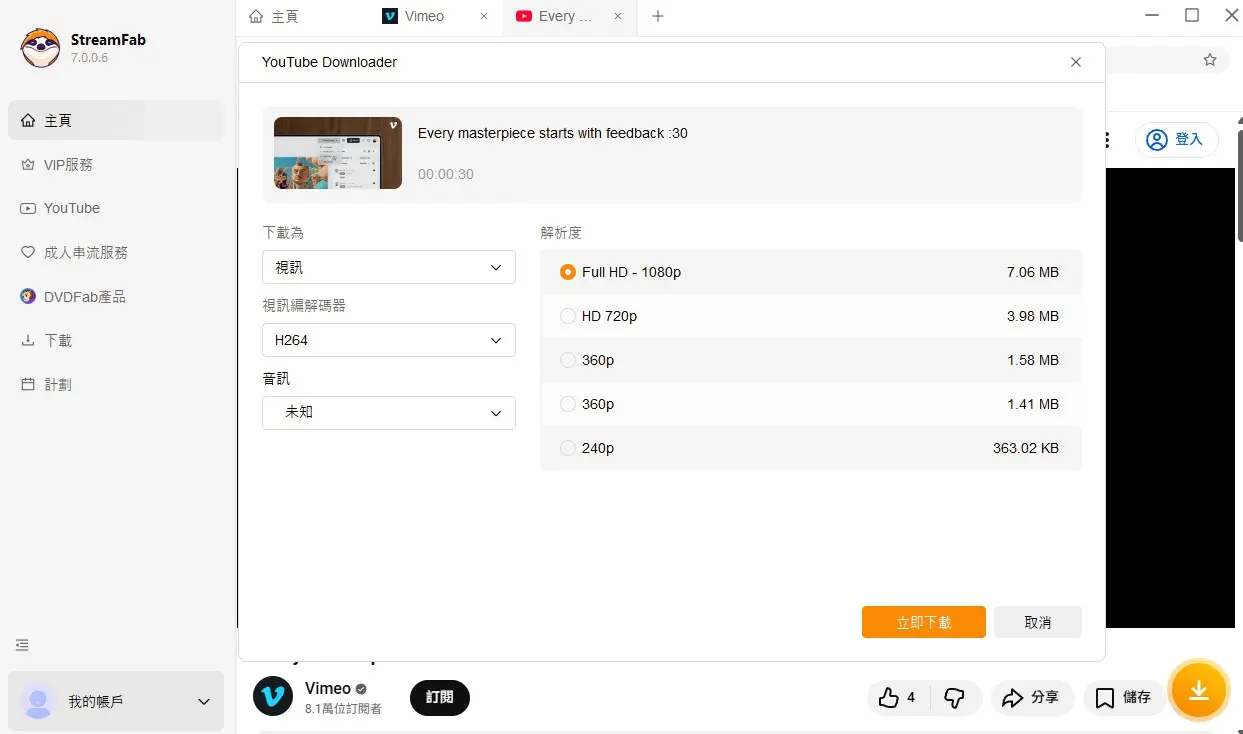Click the video thumbnail in the dialog
The width and height of the screenshot is (1243, 734).
click(x=338, y=153)
